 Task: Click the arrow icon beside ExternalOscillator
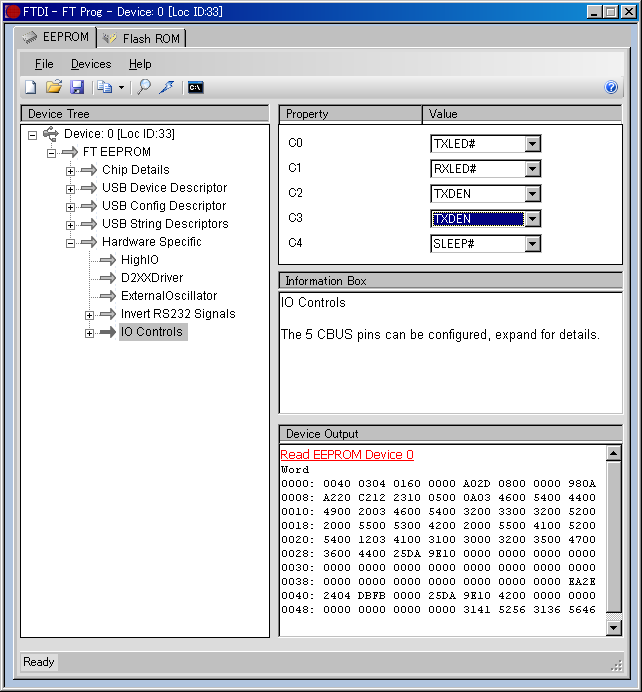tap(108, 296)
